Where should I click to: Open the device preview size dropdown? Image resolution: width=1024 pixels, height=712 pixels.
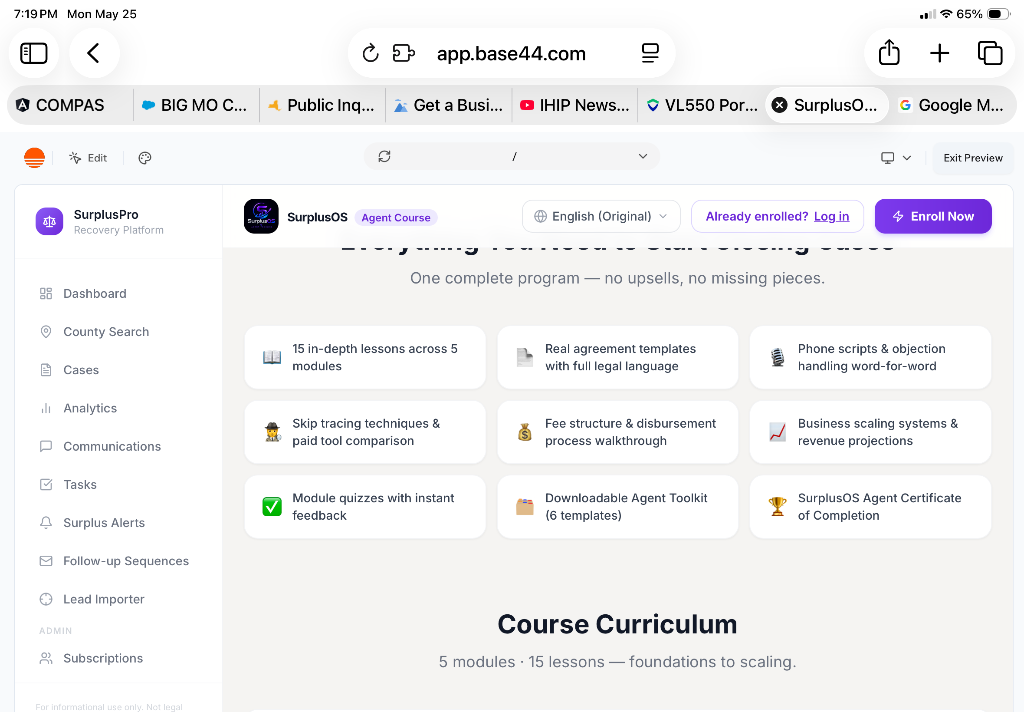[x=896, y=157]
